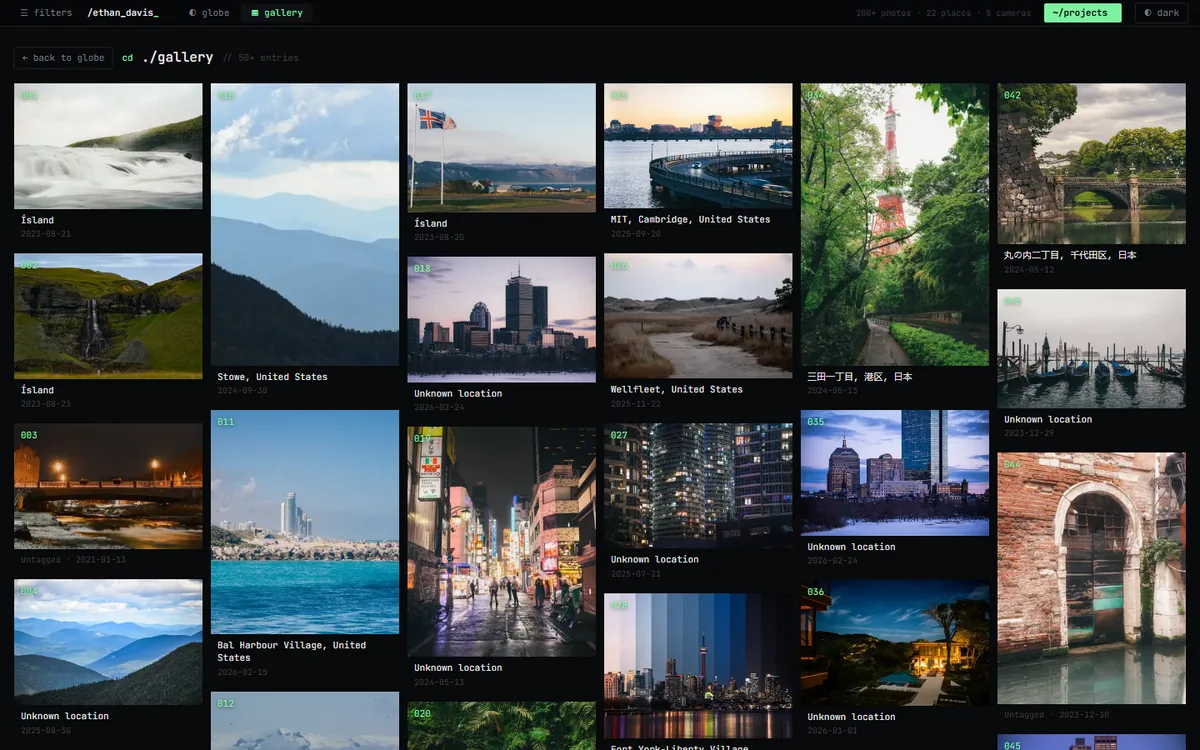Click the date 2025-07-21 under towers photo

[x=636, y=574]
